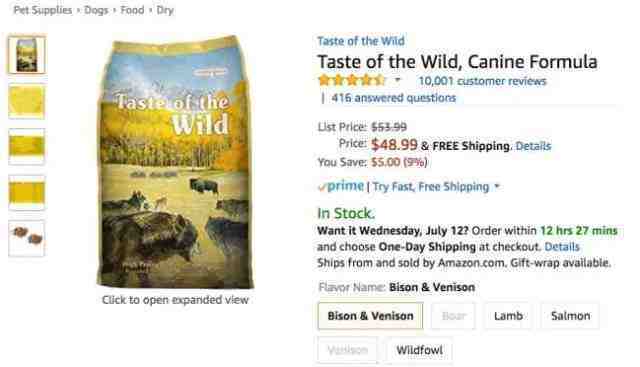640x367 pixels.
Task: Click the Prime logo
Action: 341,186
